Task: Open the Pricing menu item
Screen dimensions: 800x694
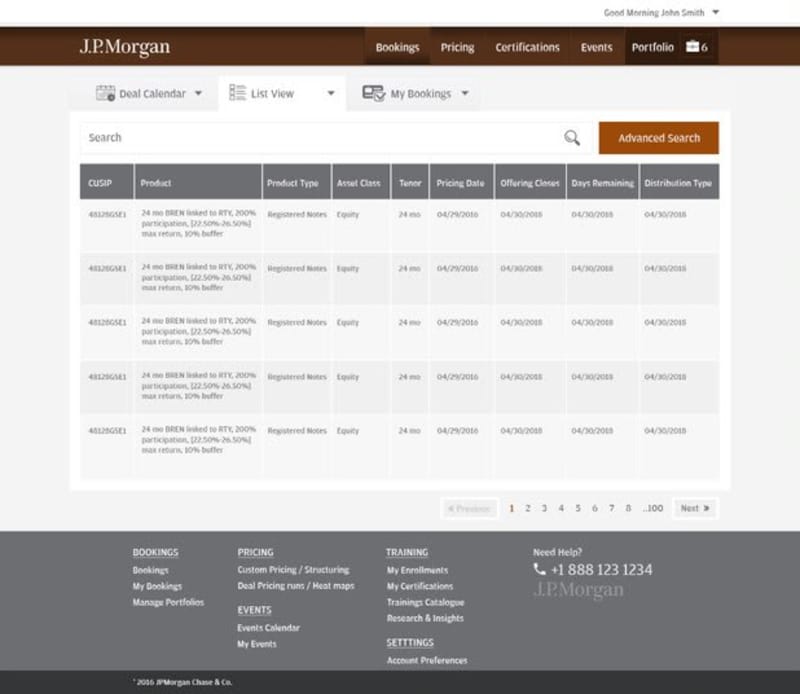Action: pos(457,47)
